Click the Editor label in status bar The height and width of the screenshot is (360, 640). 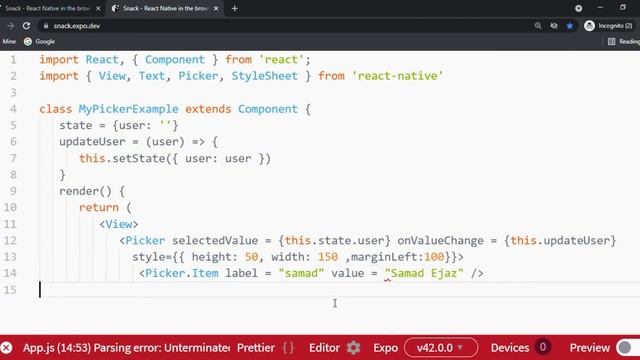324,348
